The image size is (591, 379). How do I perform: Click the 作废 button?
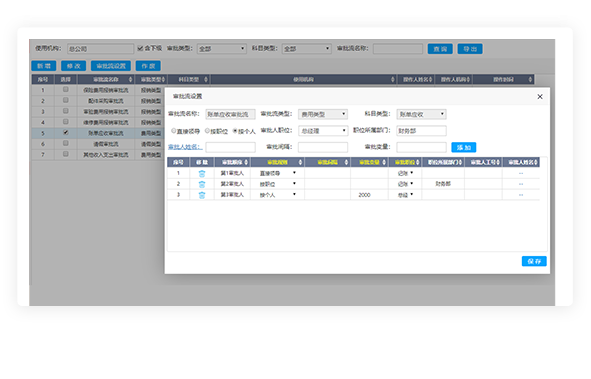point(148,66)
